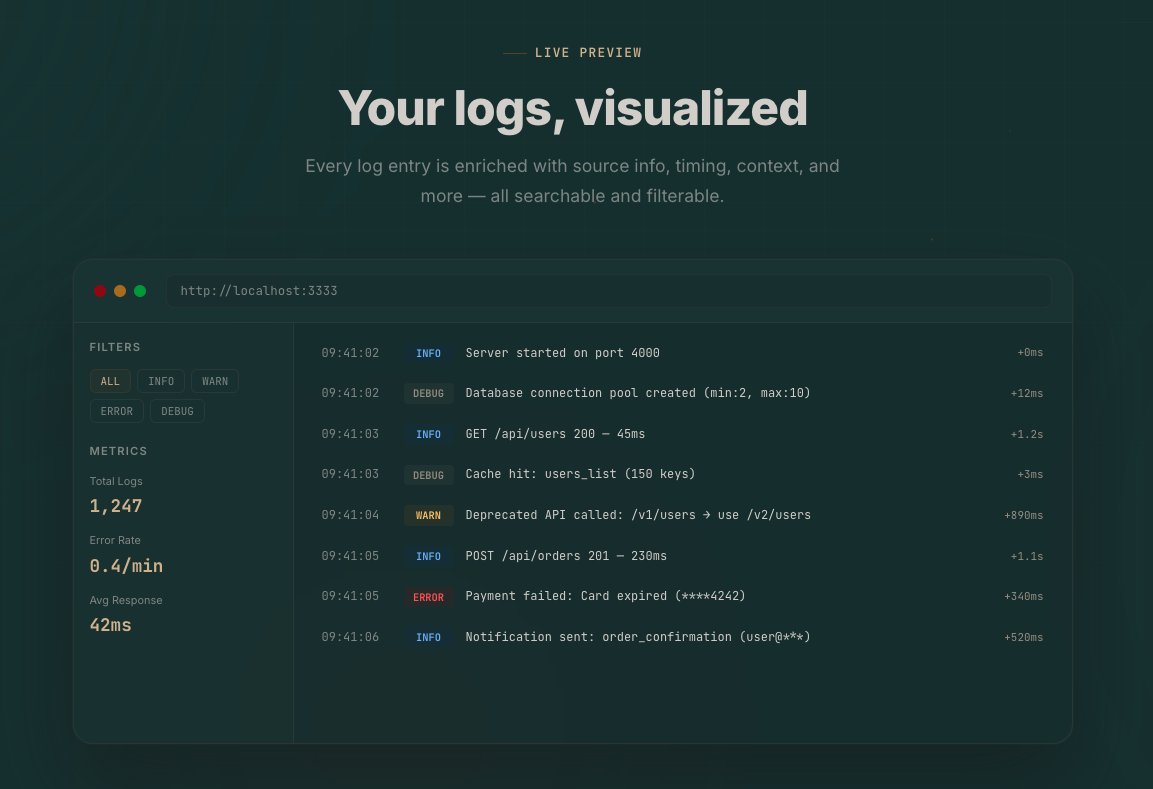Click the DEBUG badge on the database pool entry
This screenshot has height=789, width=1153.
pyautogui.click(x=428, y=393)
